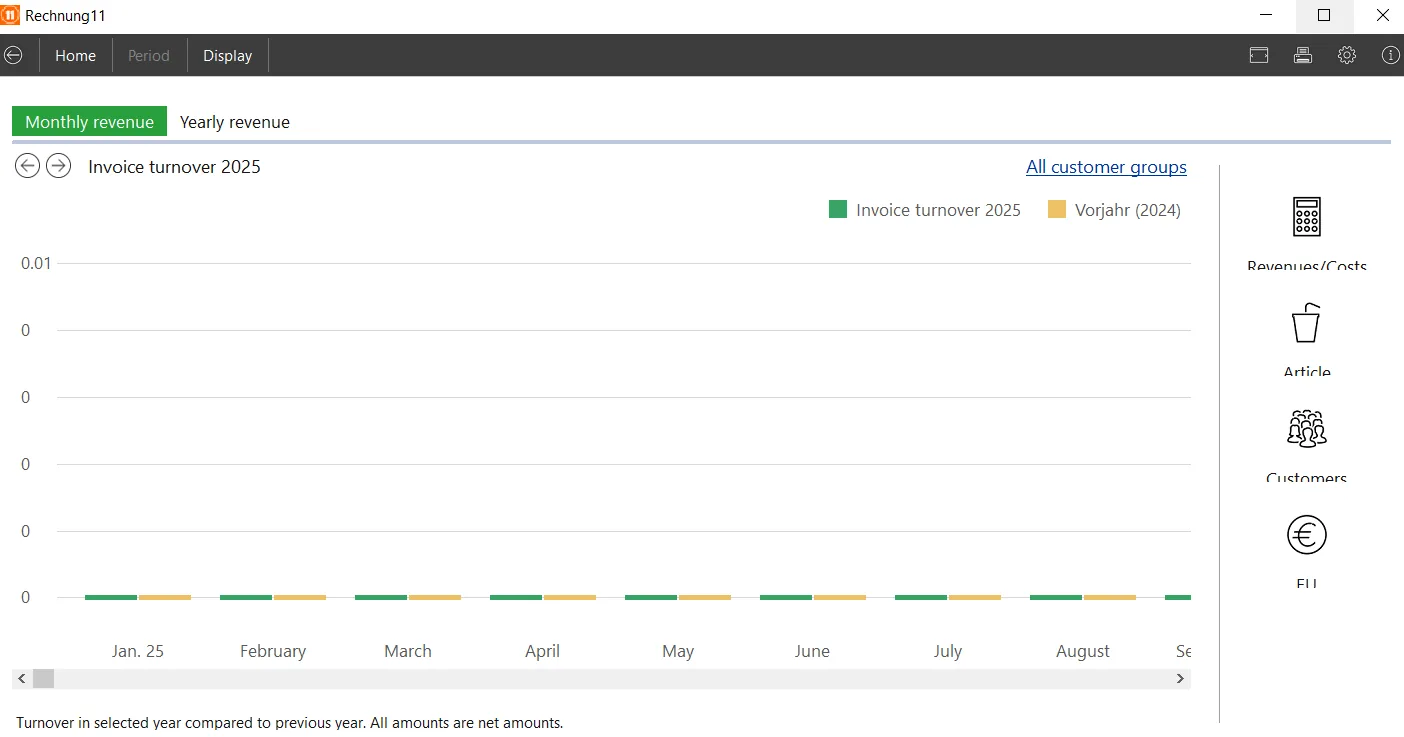This screenshot has width=1404, height=737.
Task: Click the chart scrollbar left arrow
Action: click(x=22, y=679)
